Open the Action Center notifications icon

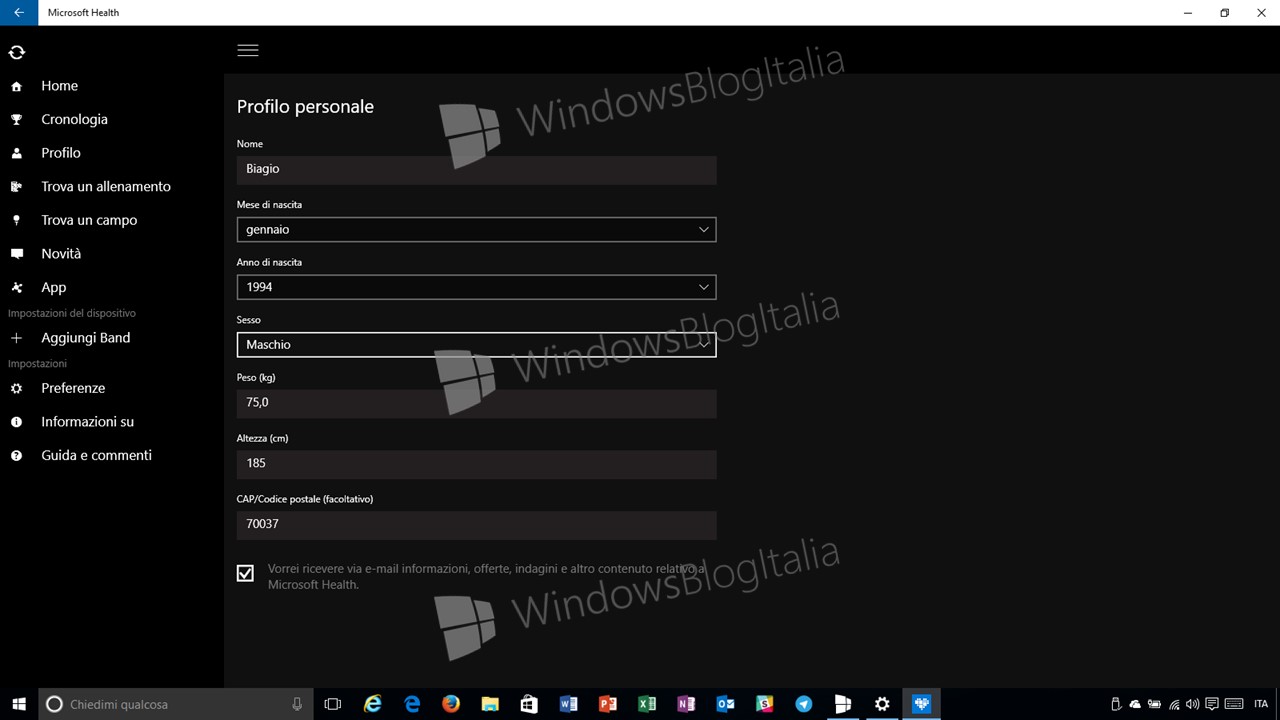point(1212,704)
